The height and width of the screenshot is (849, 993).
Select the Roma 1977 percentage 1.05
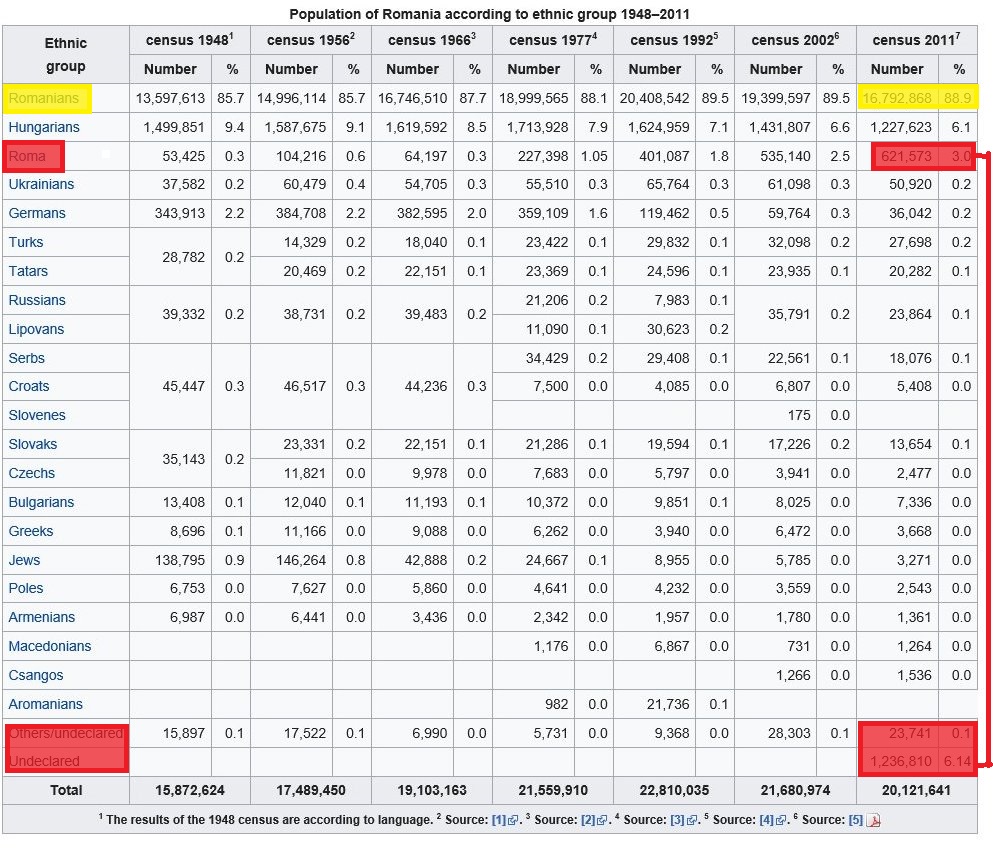click(594, 156)
